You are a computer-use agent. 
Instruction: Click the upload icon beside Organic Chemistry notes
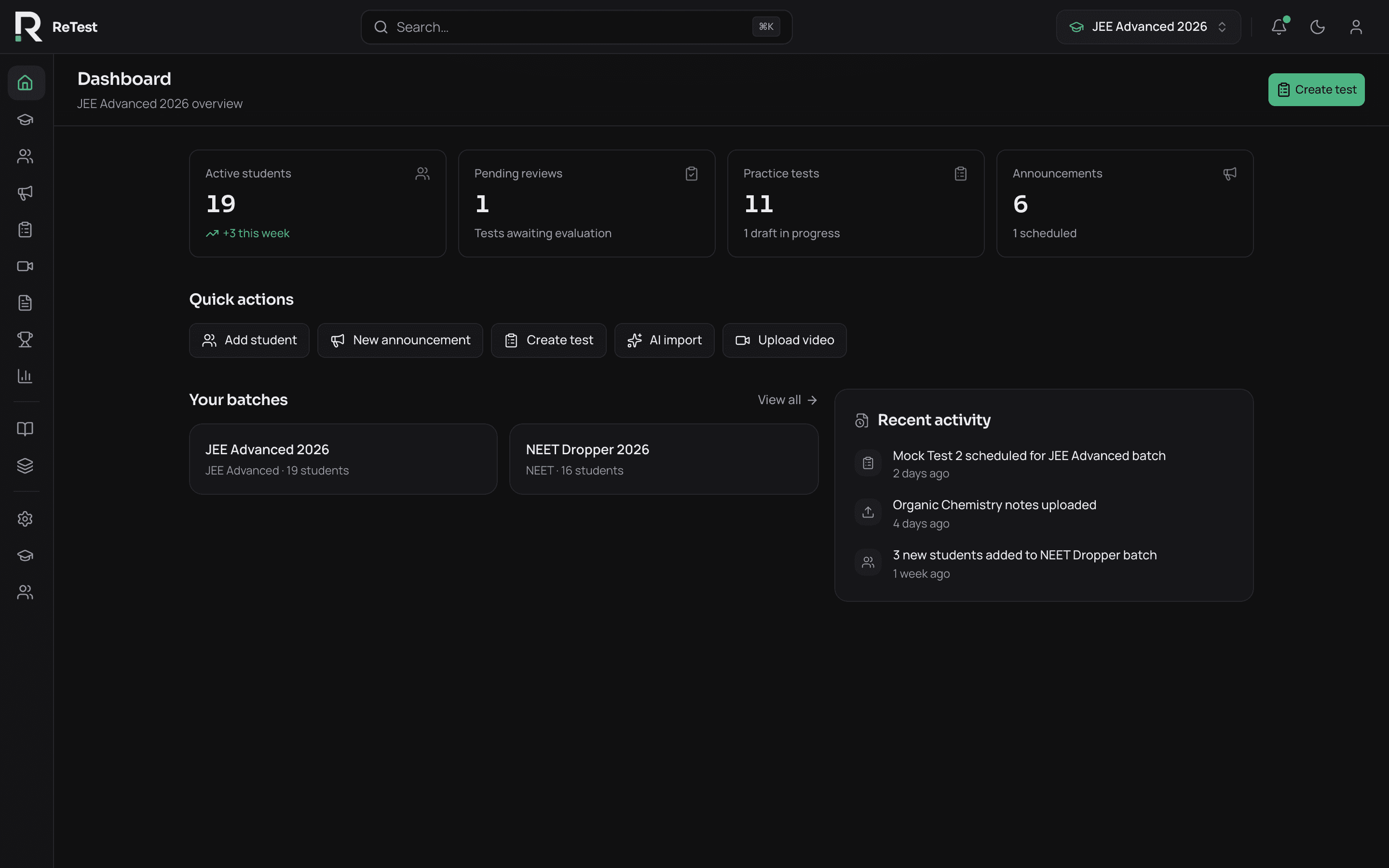tap(868, 512)
